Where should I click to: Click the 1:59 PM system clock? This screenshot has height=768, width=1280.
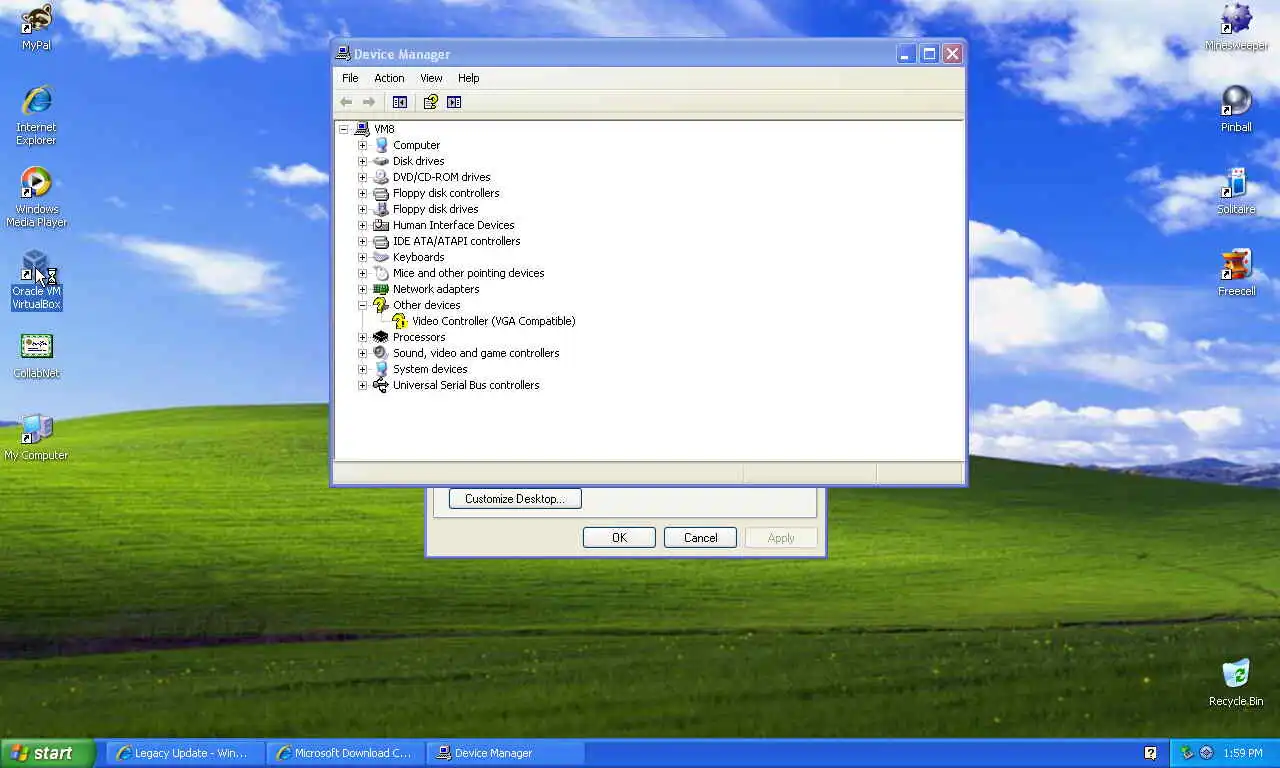point(1243,753)
